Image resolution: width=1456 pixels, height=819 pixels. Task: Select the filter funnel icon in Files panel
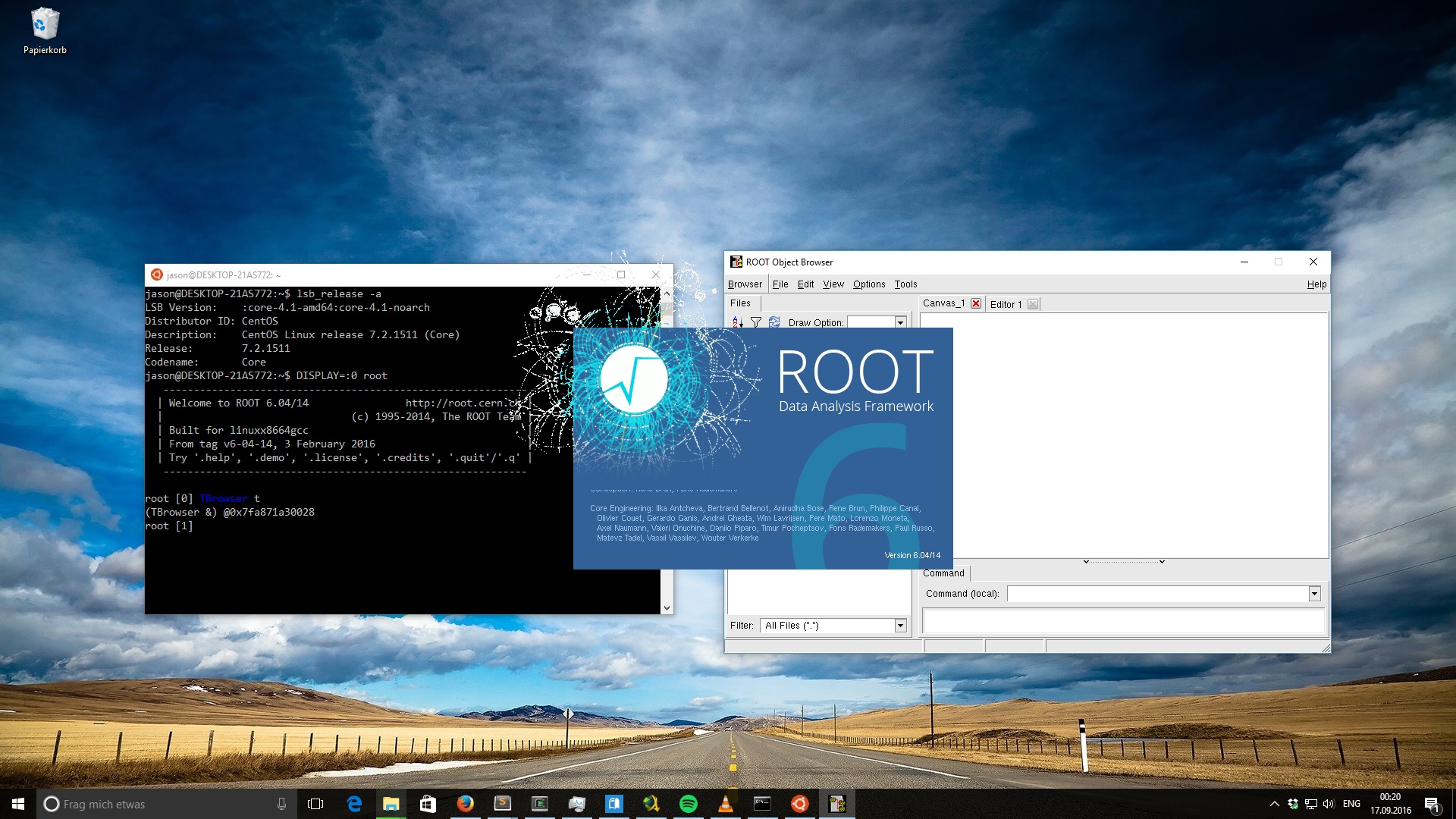point(756,322)
